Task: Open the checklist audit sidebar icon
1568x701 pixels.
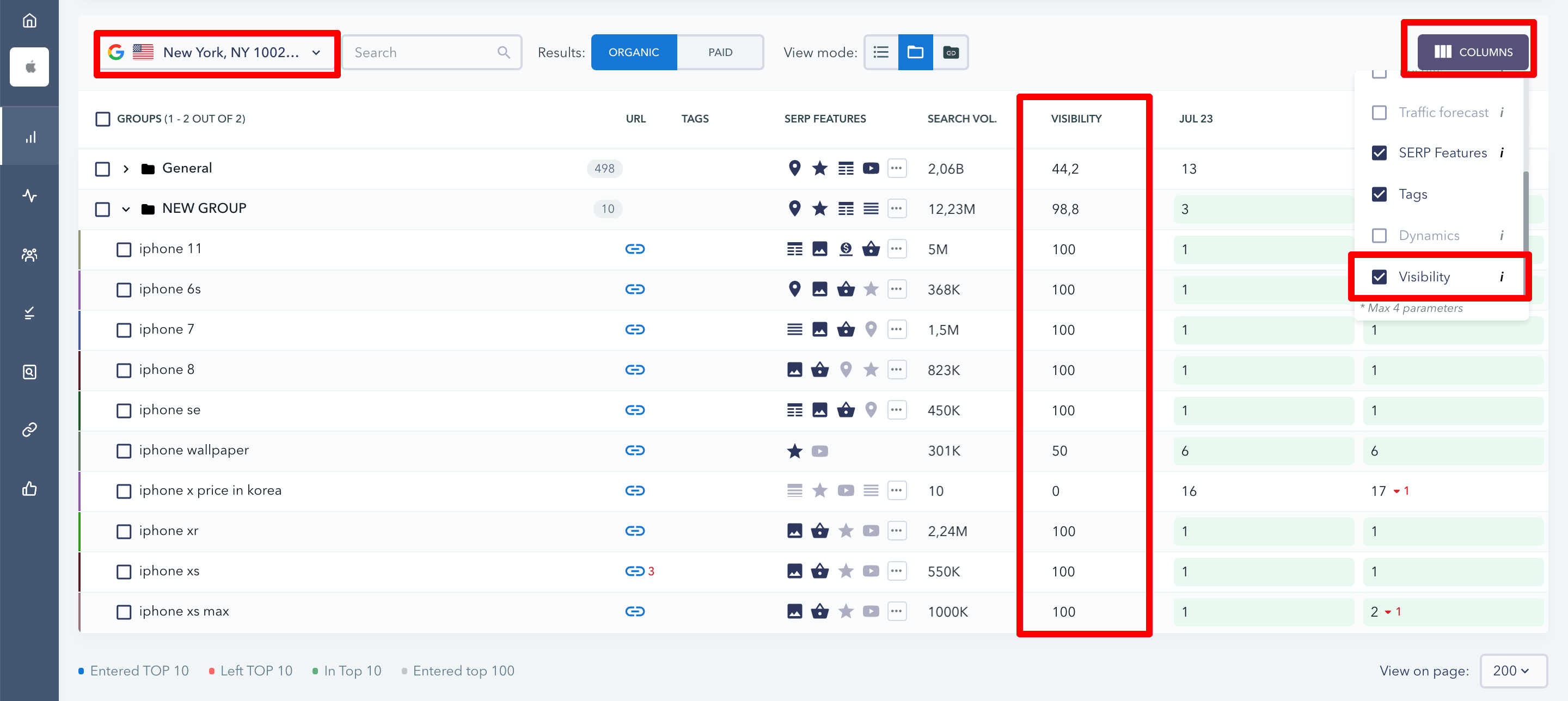Action: coord(29,313)
